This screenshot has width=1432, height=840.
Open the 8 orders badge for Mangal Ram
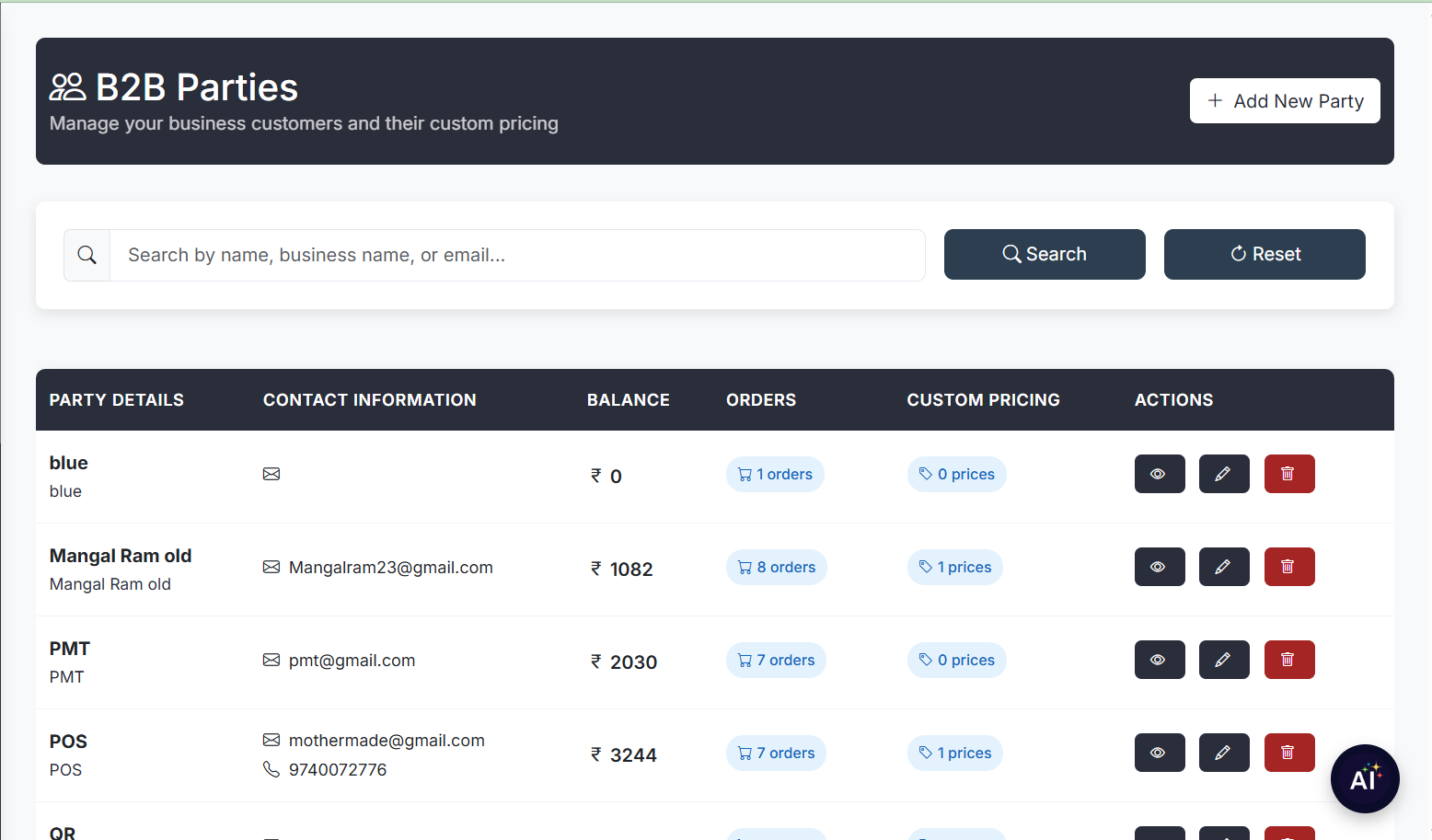pyautogui.click(x=776, y=567)
